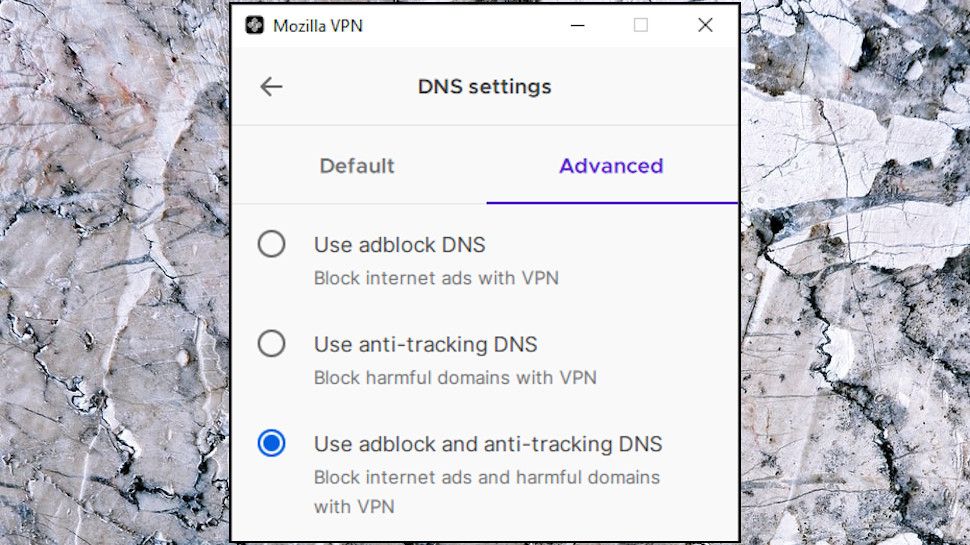This screenshot has height=545, width=970.
Task: Switch to the Default tab
Action: coord(357,166)
